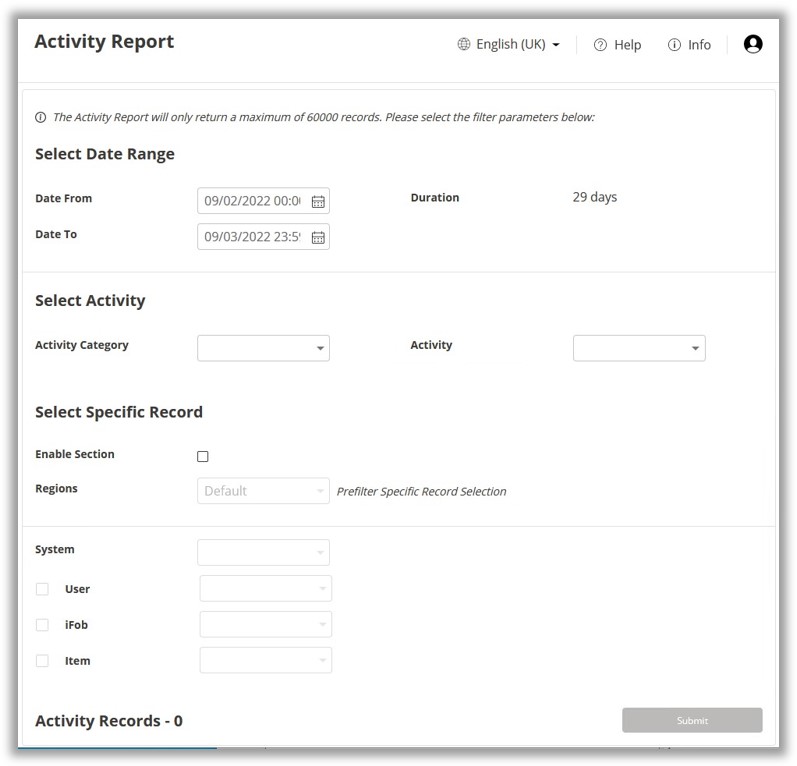This screenshot has width=797, height=766.
Task: Tick the Enable Section checkbox
Action: pos(203,456)
